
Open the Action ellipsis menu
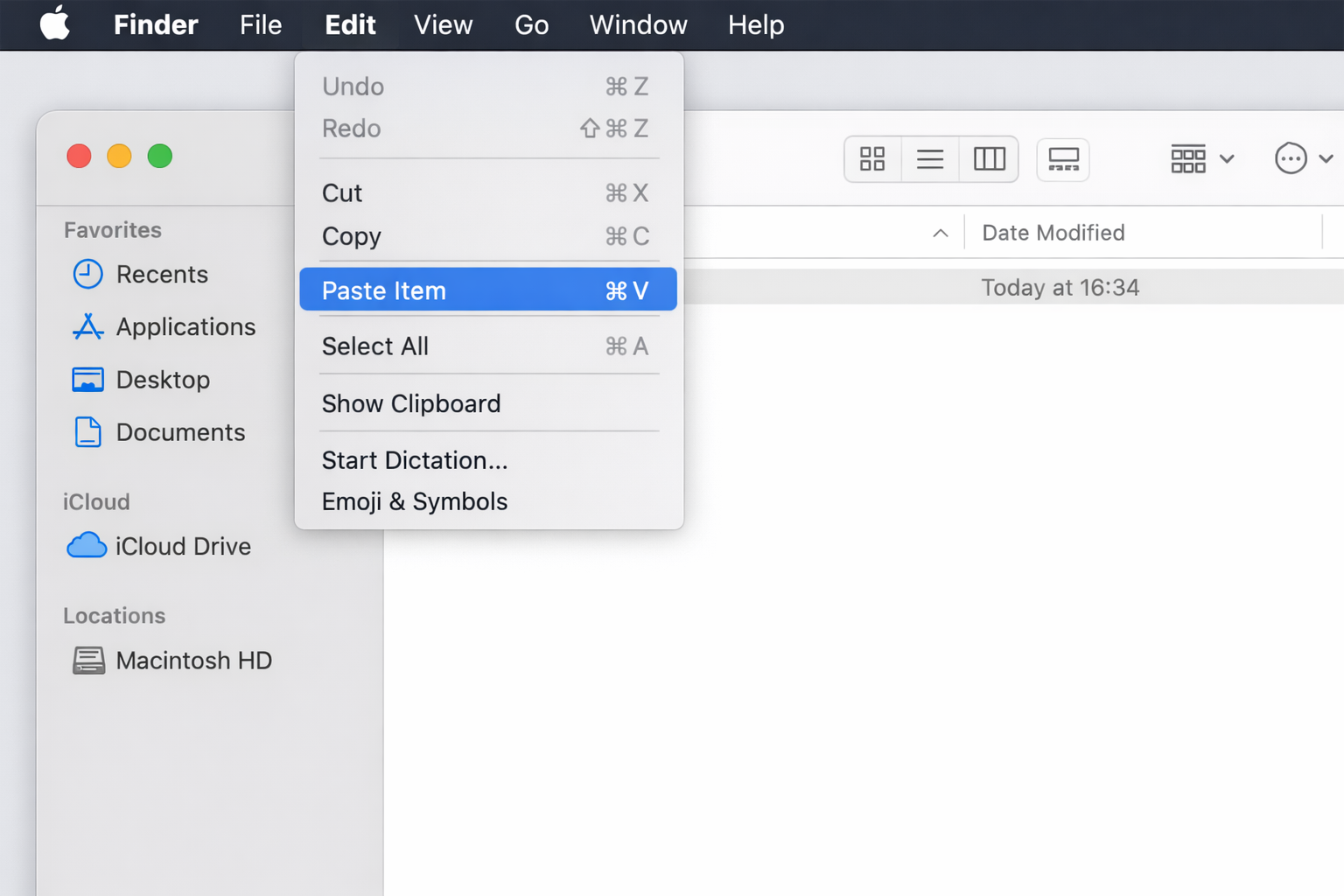coord(1304,159)
